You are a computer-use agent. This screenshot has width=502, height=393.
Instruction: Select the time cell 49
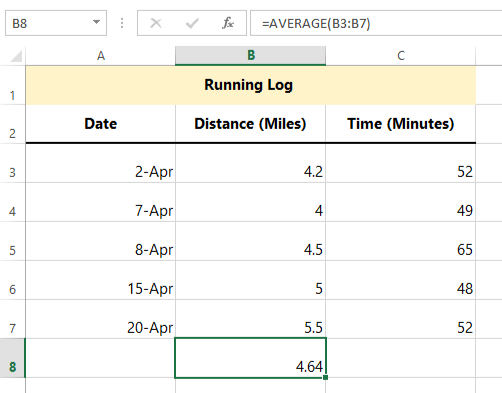[x=401, y=202]
